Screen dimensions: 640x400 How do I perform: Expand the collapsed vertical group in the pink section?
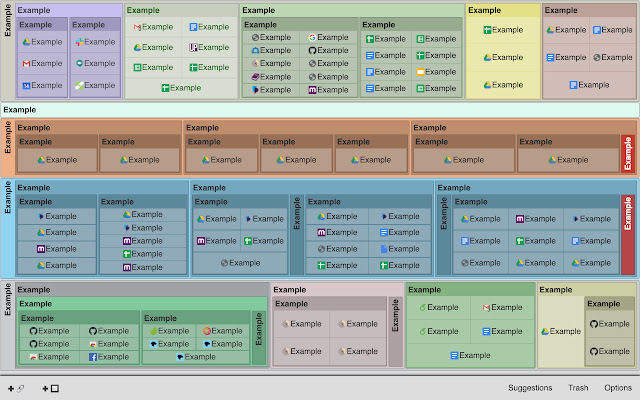(x=395, y=331)
